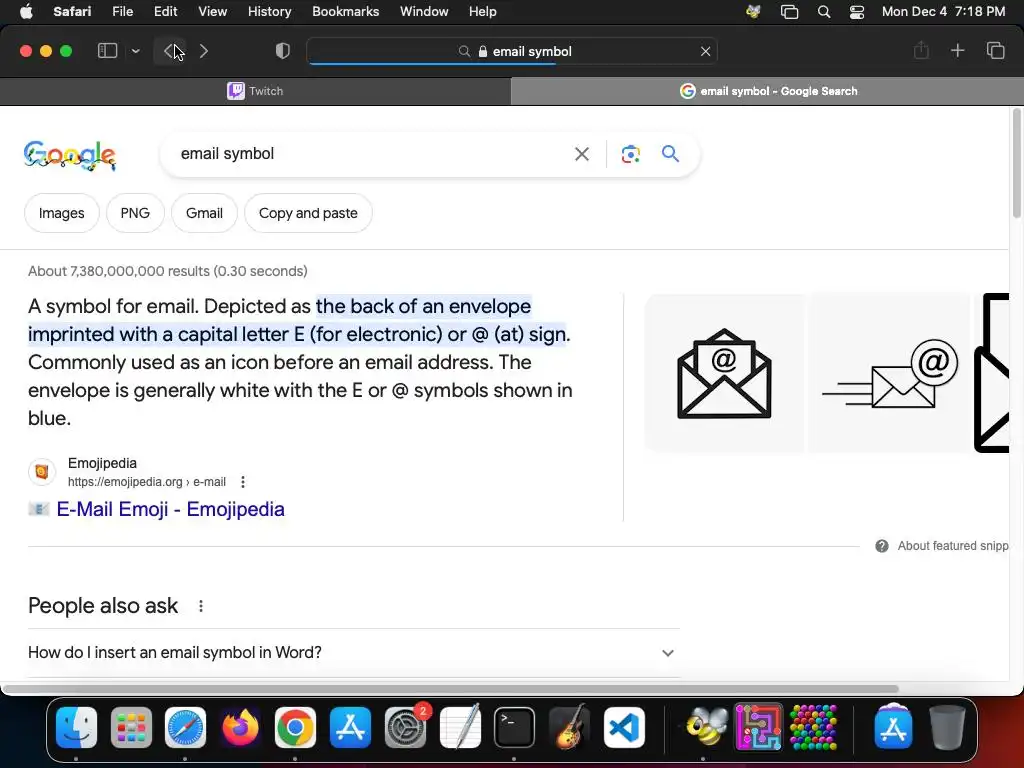
Task: Click the privacy shield icon
Action: click(x=282, y=51)
